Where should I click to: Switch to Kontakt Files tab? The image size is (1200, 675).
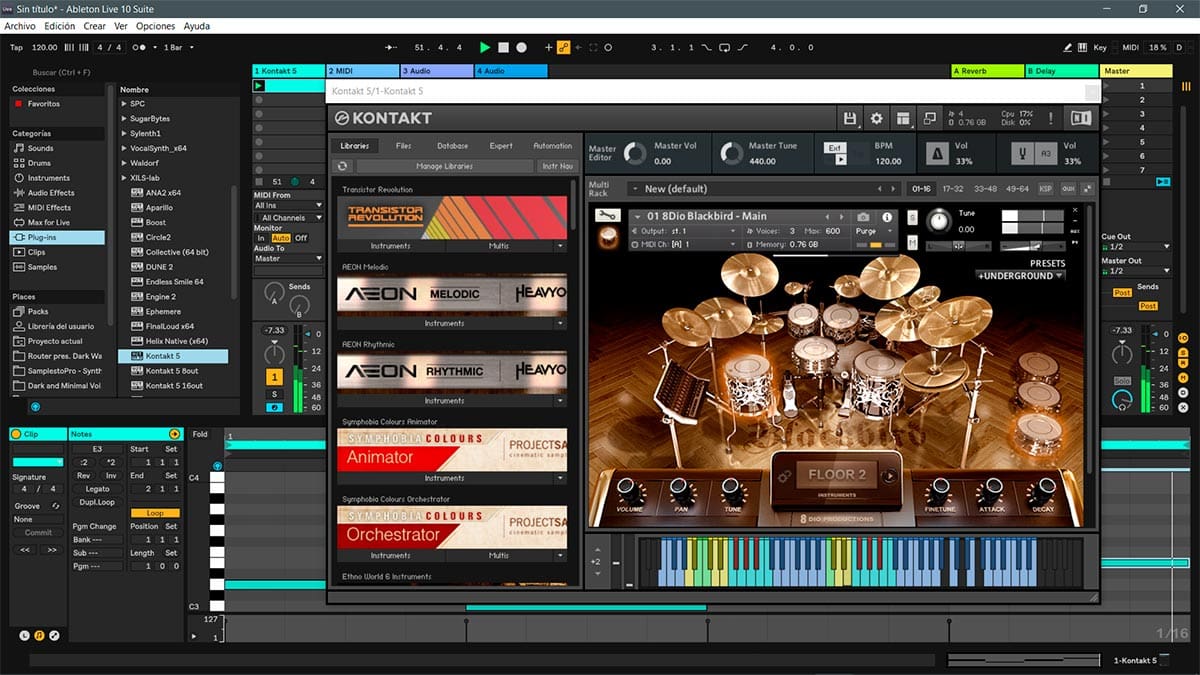click(403, 146)
